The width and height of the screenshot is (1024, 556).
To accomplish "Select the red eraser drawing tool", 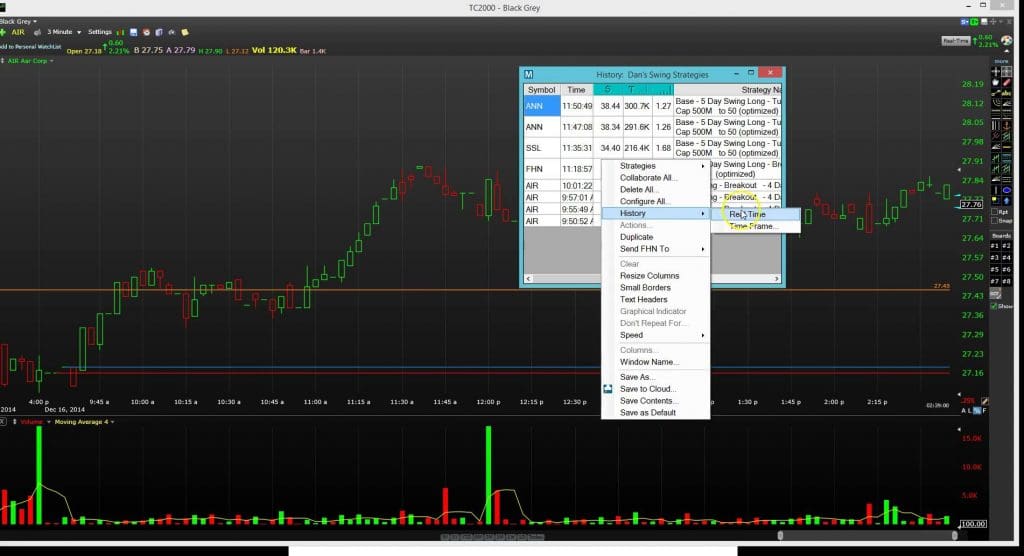I will coord(1006,83).
